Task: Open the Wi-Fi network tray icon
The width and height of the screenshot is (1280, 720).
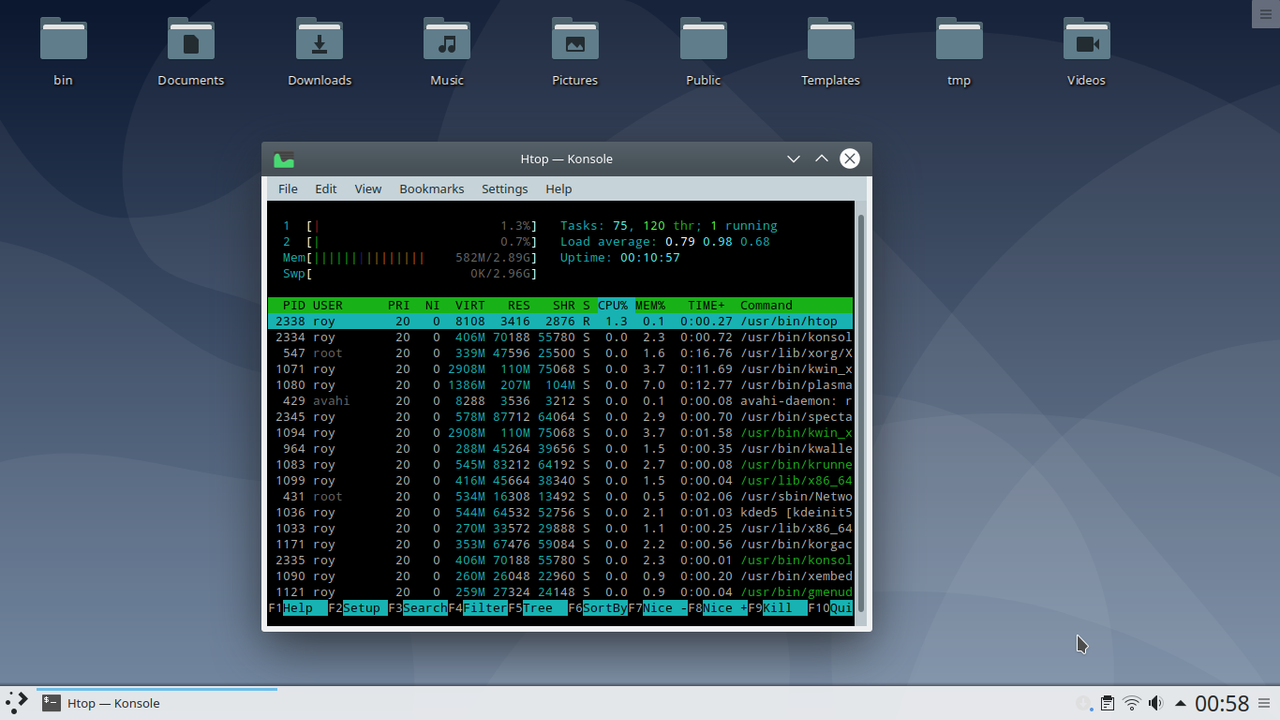Action: coord(1132,703)
